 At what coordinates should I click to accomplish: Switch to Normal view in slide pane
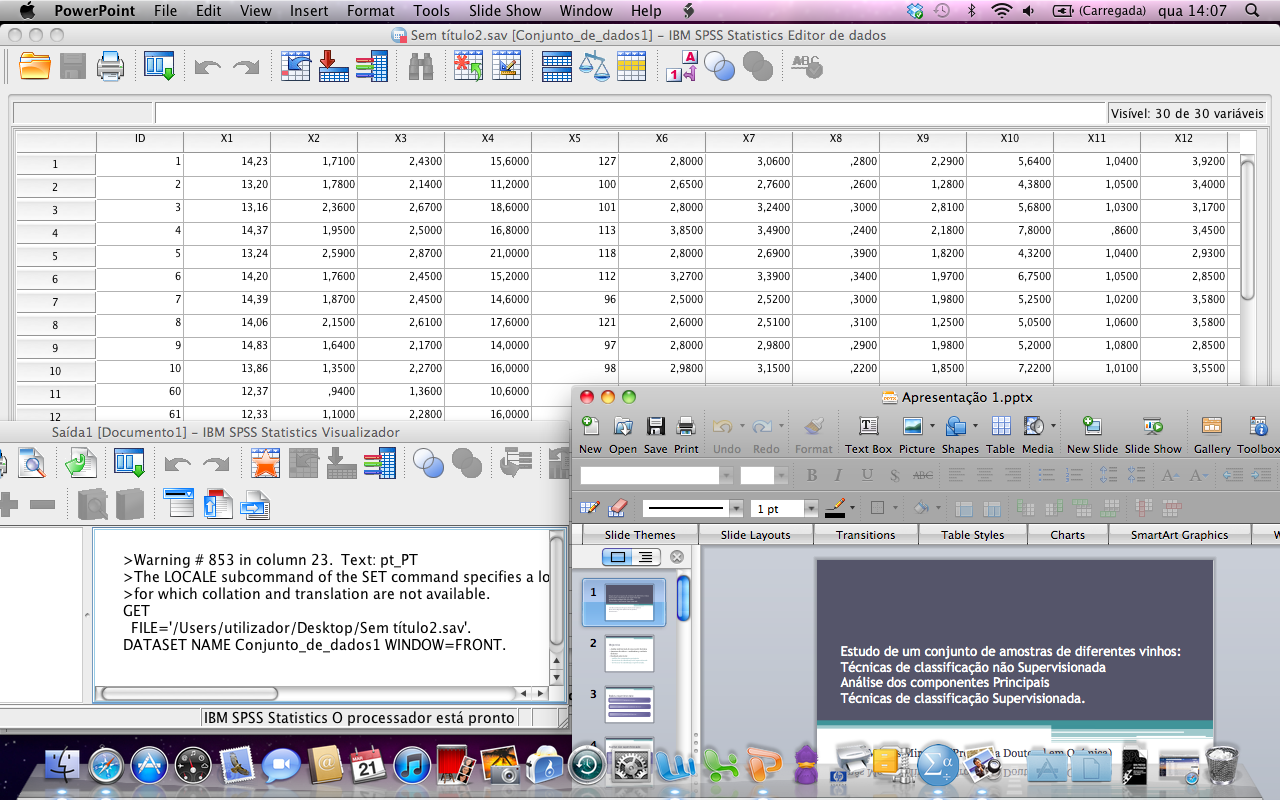click(617, 557)
